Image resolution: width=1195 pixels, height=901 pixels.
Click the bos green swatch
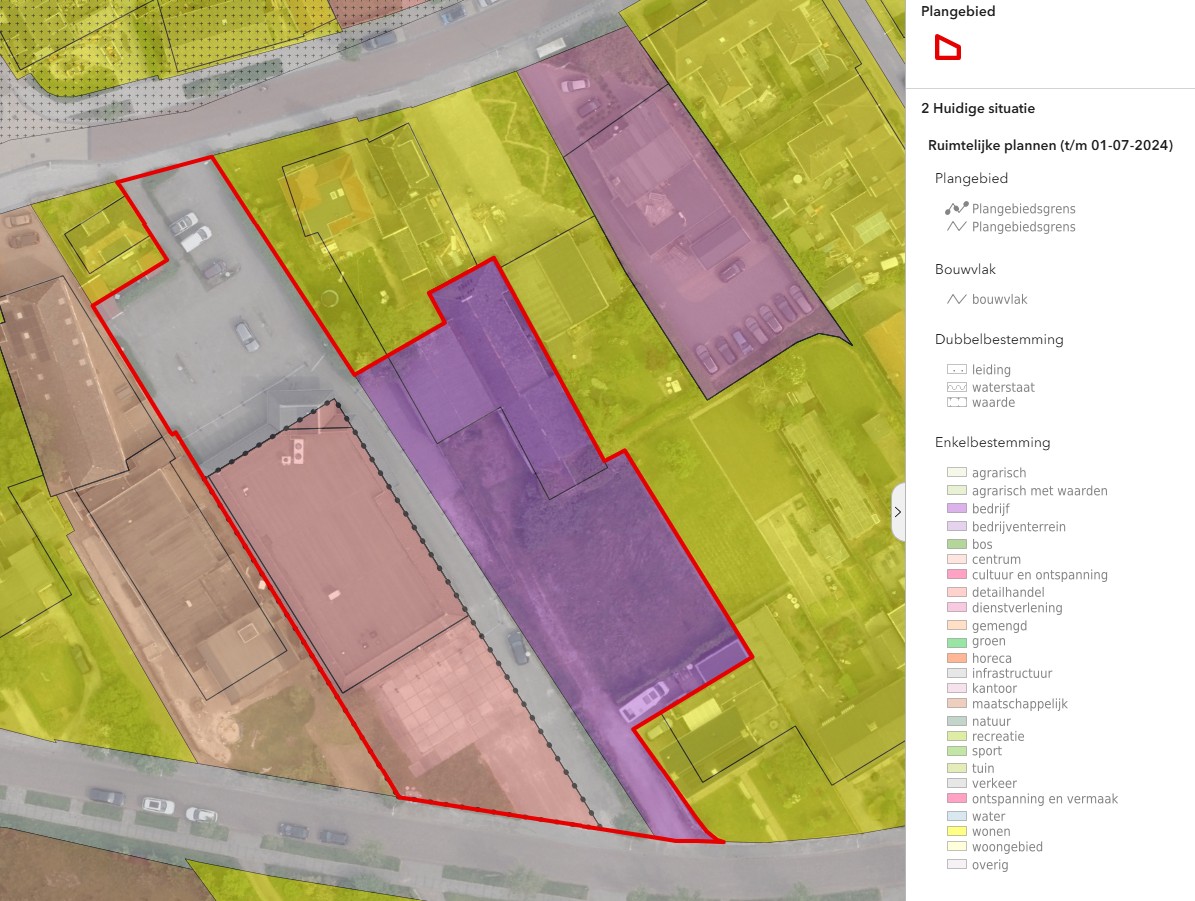[x=956, y=544]
